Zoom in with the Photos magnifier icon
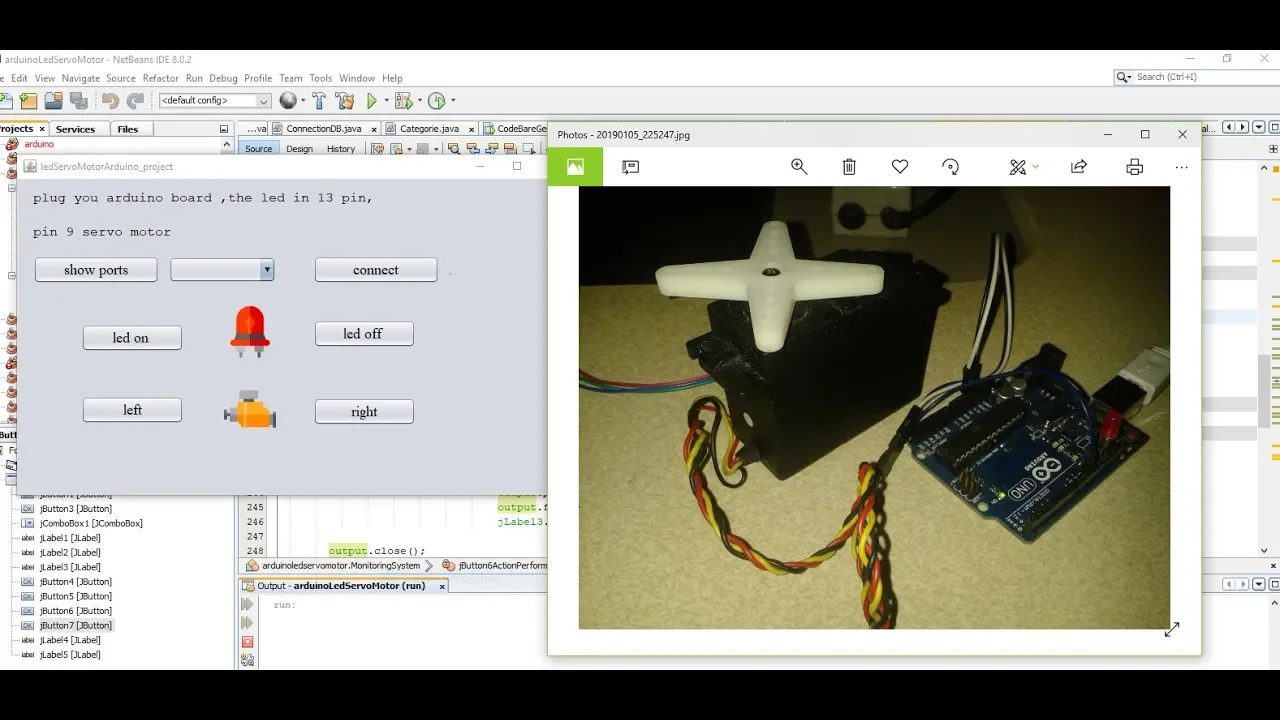The width and height of the screenshot is (1280, 720). [x=799, y=167]
